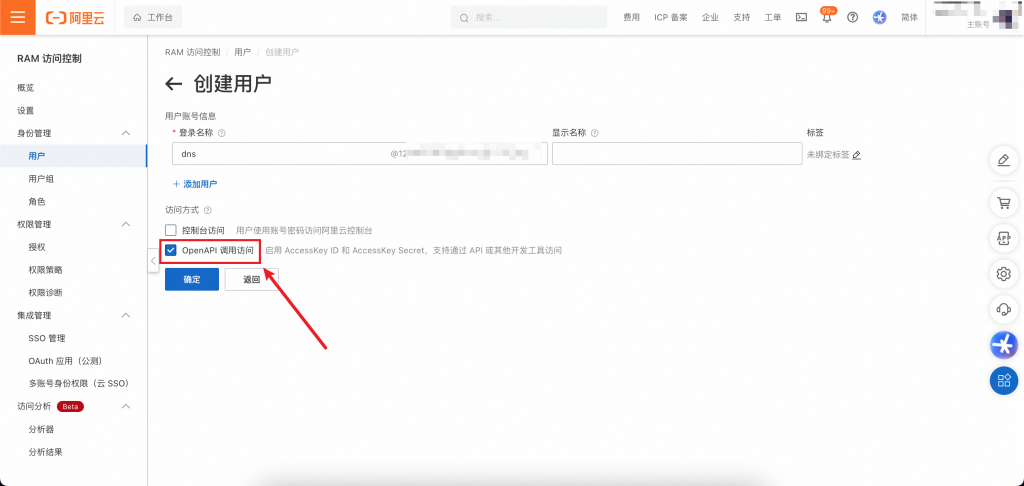Image resolution: width=1024 pixels, height=486 pixels.
Task: Click the 显示名称 input field
Action: 677,154
